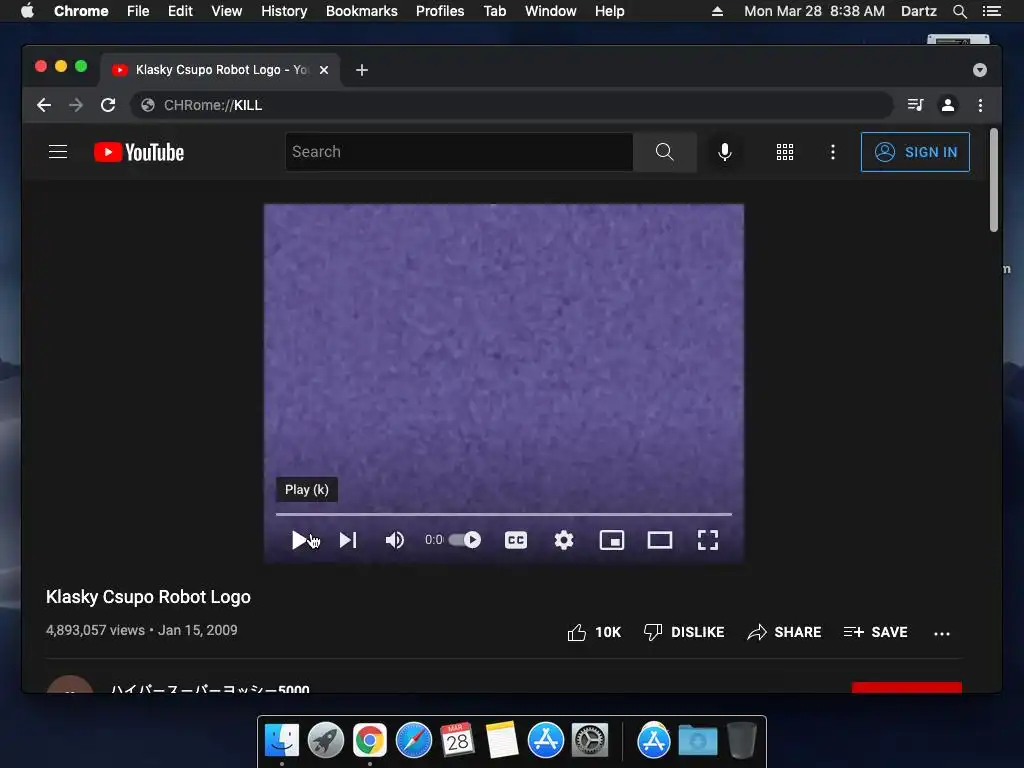Open Chrome profile avatar icon
Image resolution: width=1024 pixels, height=768 pixels.
pyautogui.click(x=948, y=105)
